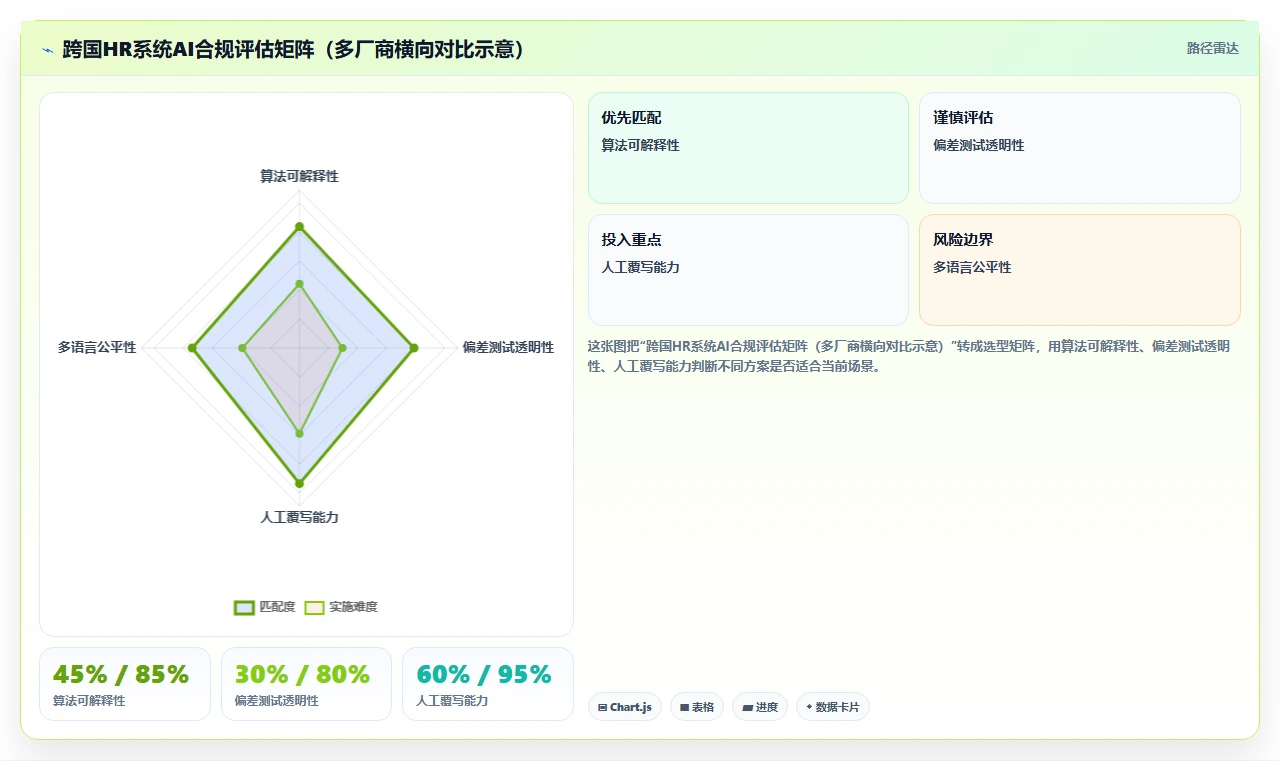Click 算法可解释性 text in 优先匹配 card

click(x=640, y=145)
